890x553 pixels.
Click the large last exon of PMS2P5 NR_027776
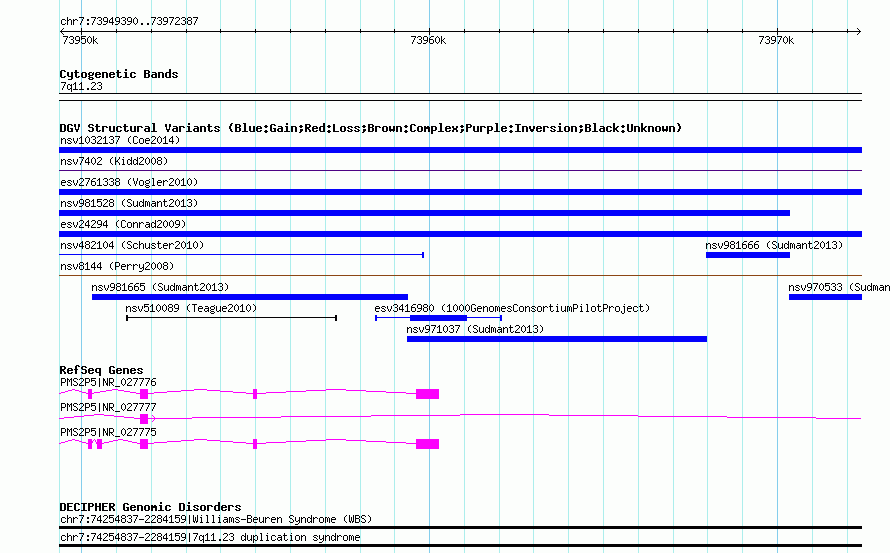[x=427, y=394]
